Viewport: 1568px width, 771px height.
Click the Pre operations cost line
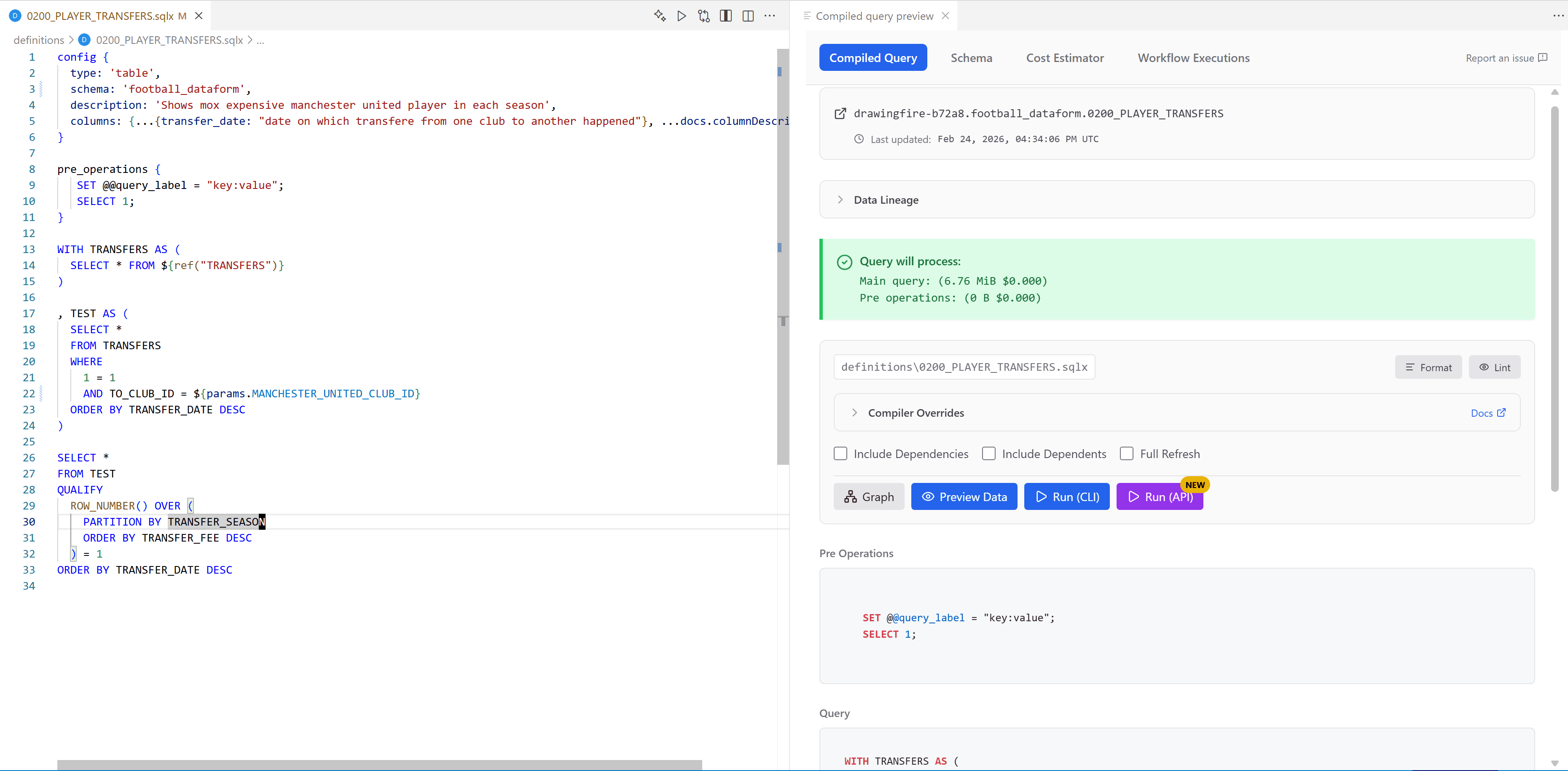click(x=950, y=299)
